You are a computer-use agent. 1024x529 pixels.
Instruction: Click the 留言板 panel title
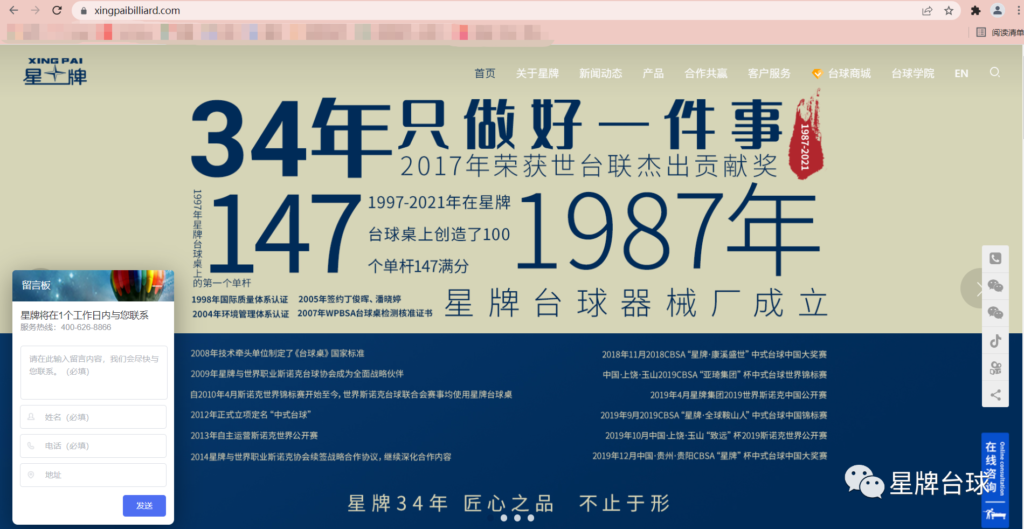[x=36, y=285]
